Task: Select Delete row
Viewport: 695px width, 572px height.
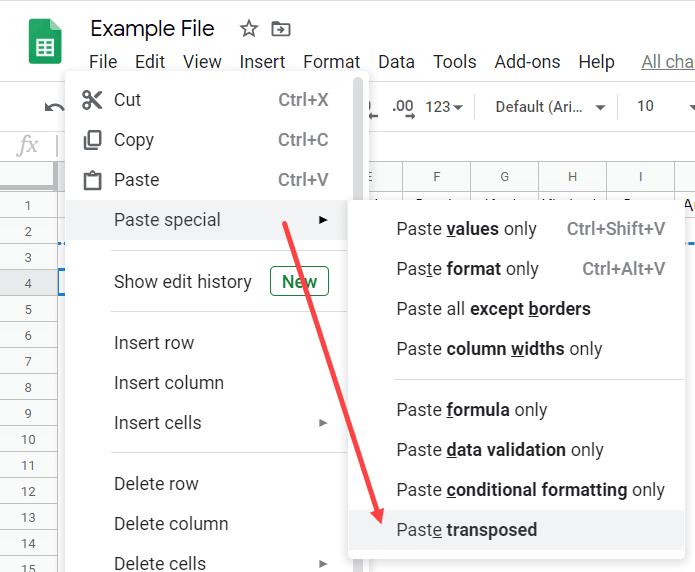Action: pos(207,484)
